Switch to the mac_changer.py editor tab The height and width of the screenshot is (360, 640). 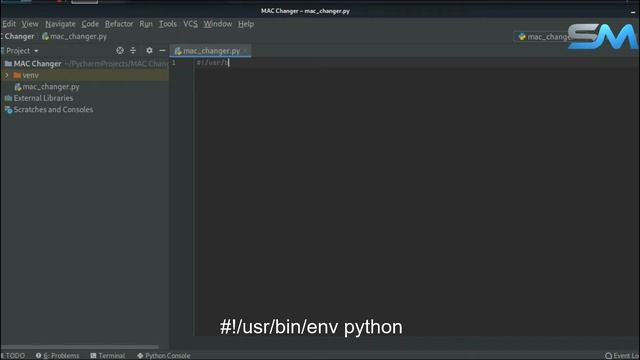click(x=211, y=51)
